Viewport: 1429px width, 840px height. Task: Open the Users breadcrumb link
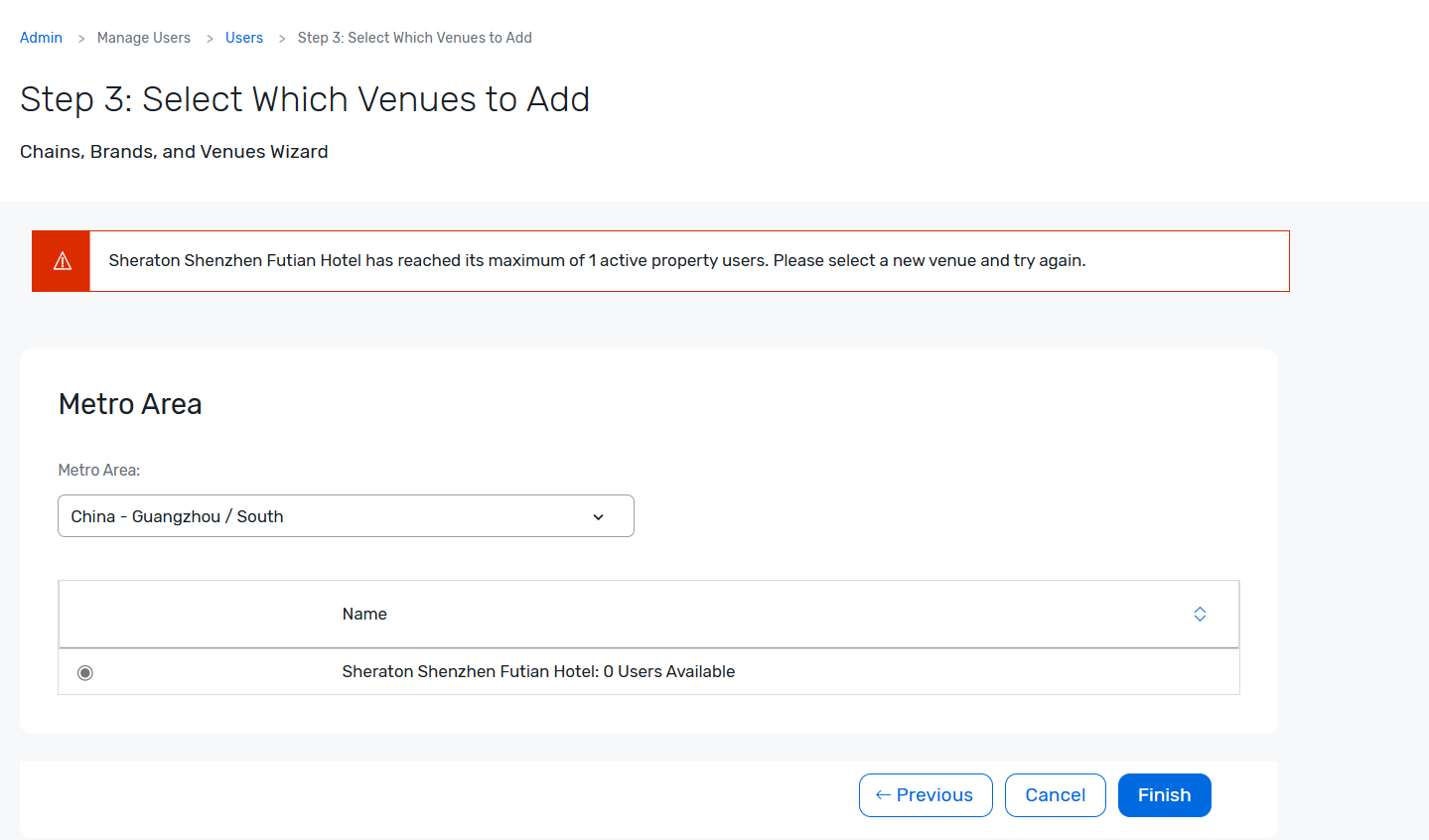pyautogui.click(x=244, y=38)
